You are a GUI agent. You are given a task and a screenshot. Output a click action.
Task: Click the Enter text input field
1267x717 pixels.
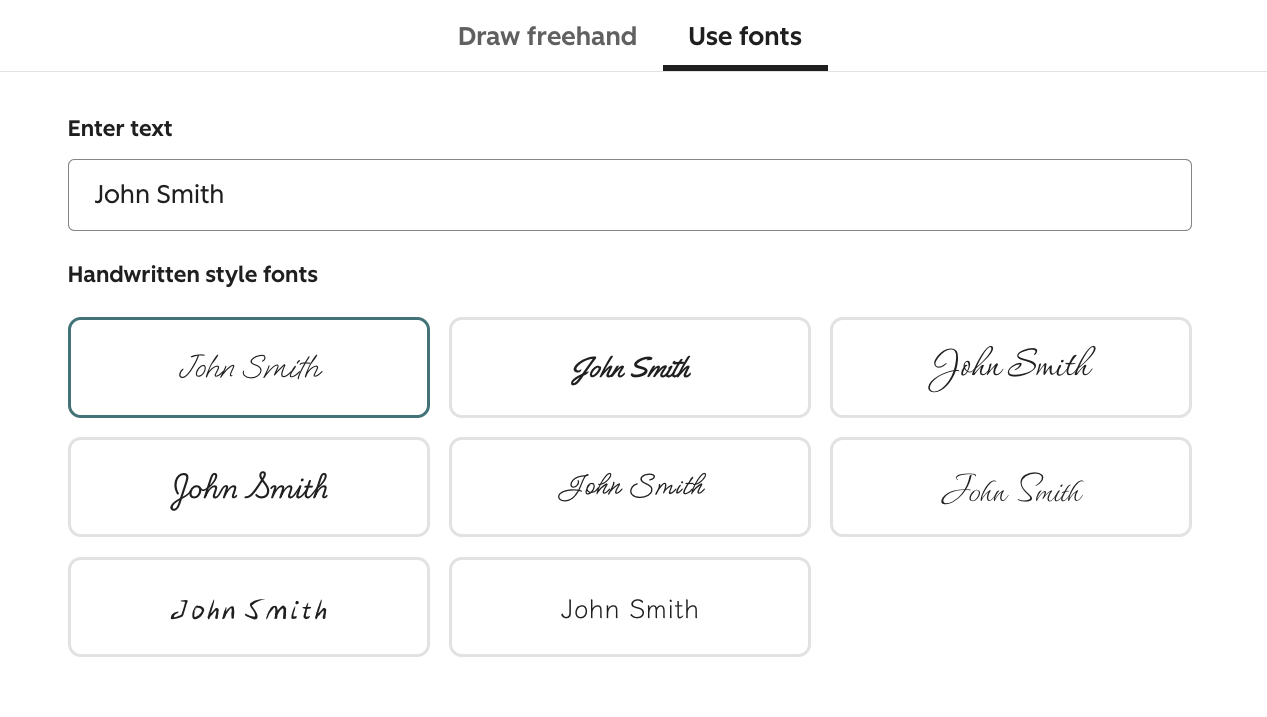(630, 195)
